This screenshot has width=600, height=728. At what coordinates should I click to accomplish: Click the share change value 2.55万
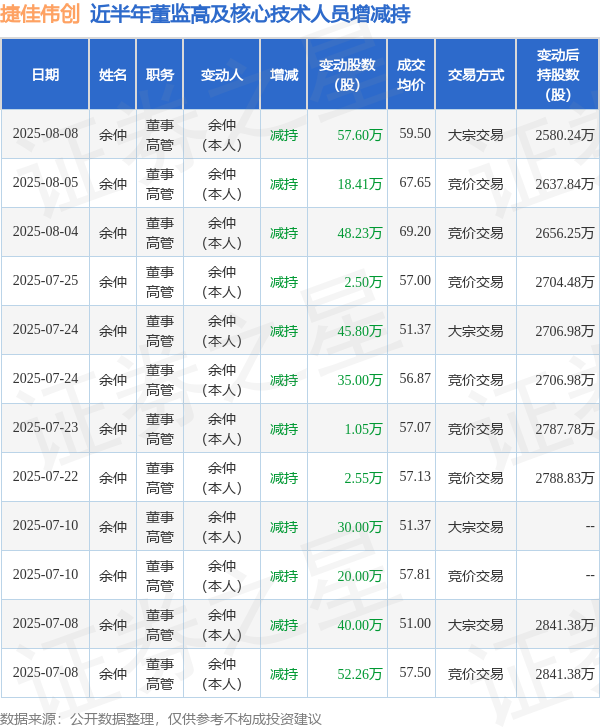[363, 478]
